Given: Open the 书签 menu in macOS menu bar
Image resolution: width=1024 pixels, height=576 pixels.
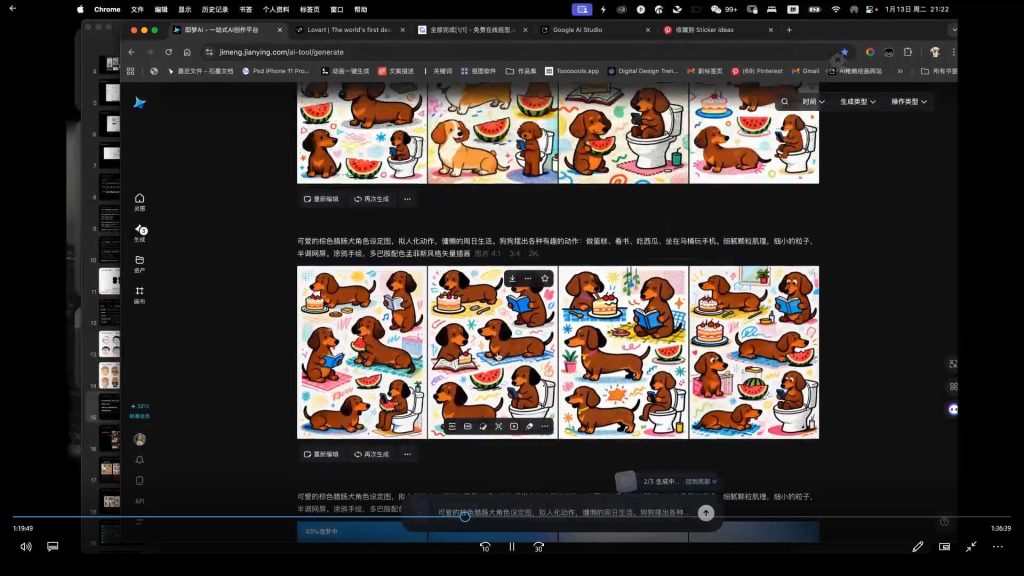Looking at the screenshot, I should pyautogui.click(x=246, y=10).
